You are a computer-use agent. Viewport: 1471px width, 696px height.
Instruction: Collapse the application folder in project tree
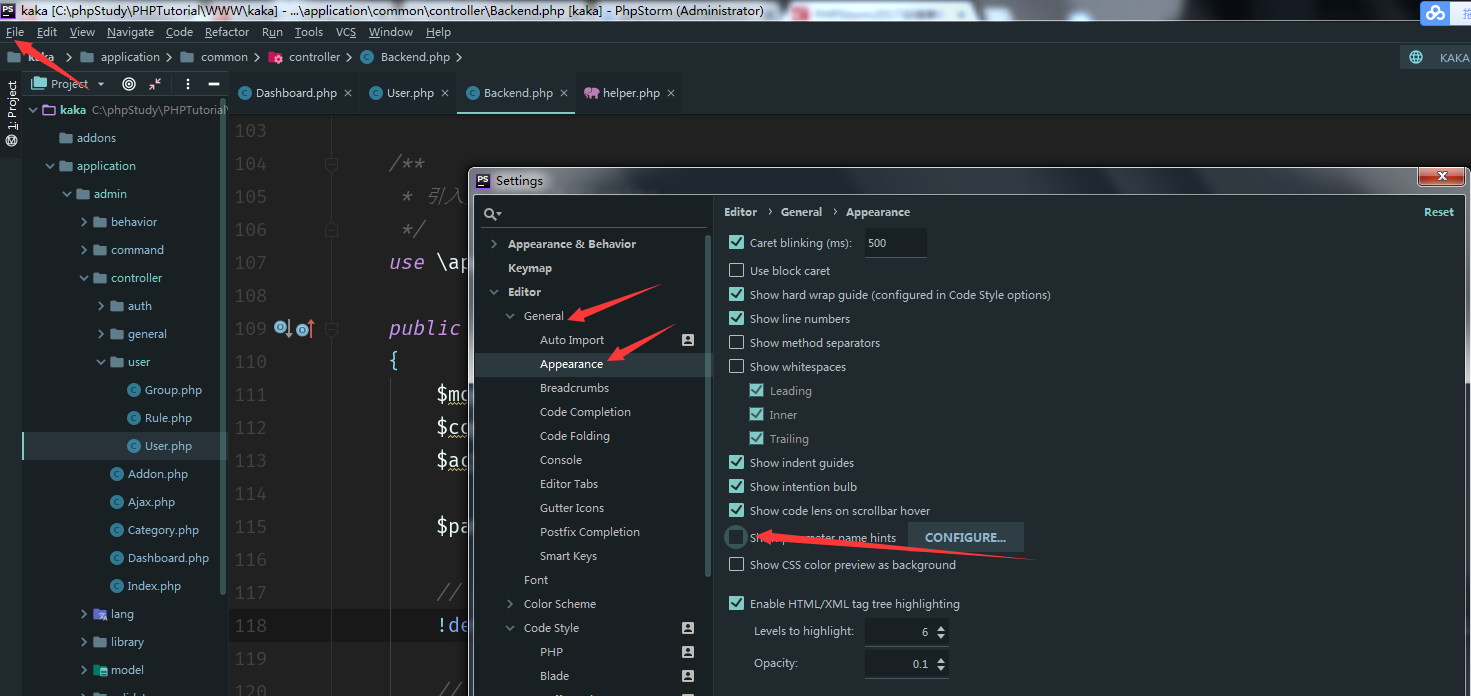point(50,166)
